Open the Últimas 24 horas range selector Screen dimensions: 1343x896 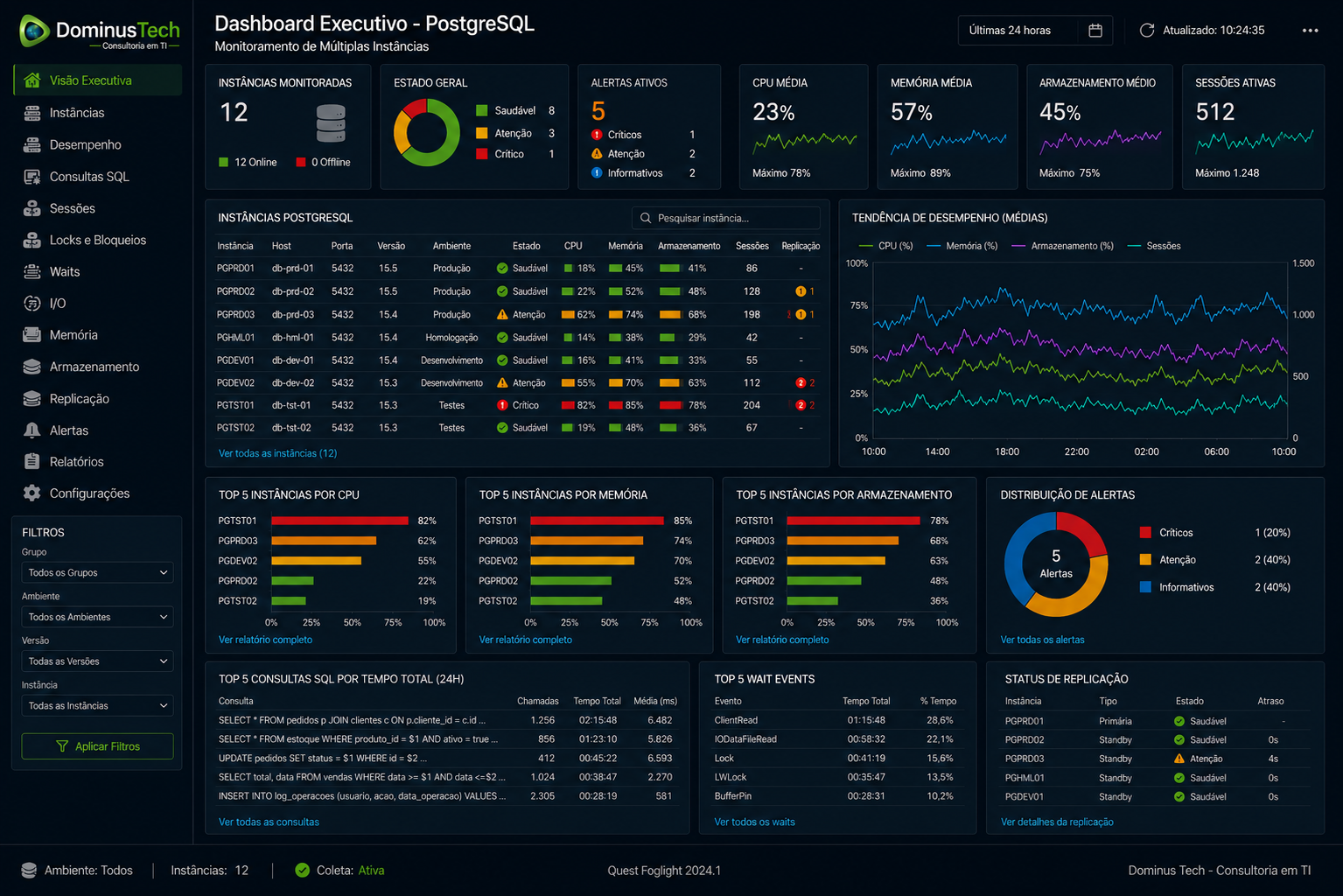tap(1035, 31)
